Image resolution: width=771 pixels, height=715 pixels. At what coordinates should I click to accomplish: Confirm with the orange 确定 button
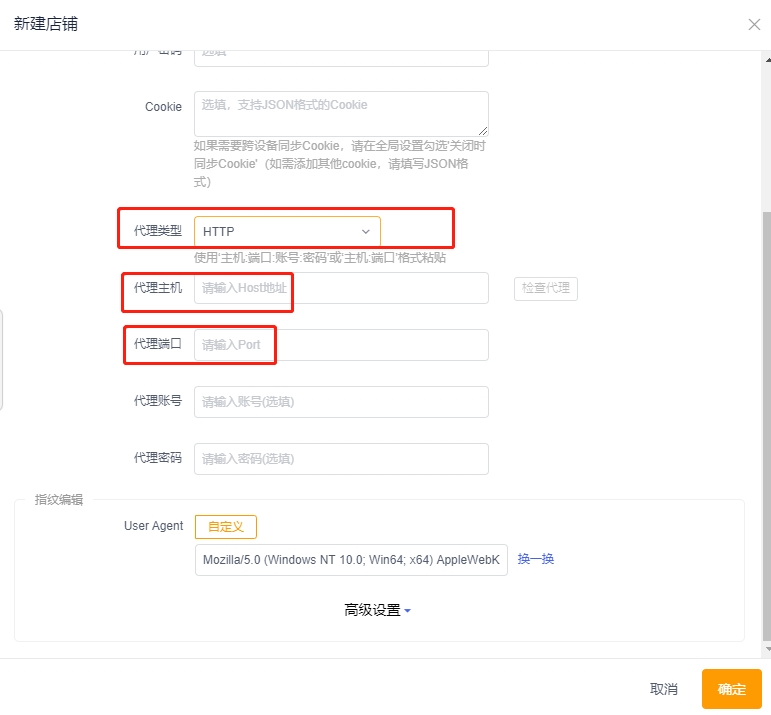tap(731, 689)
